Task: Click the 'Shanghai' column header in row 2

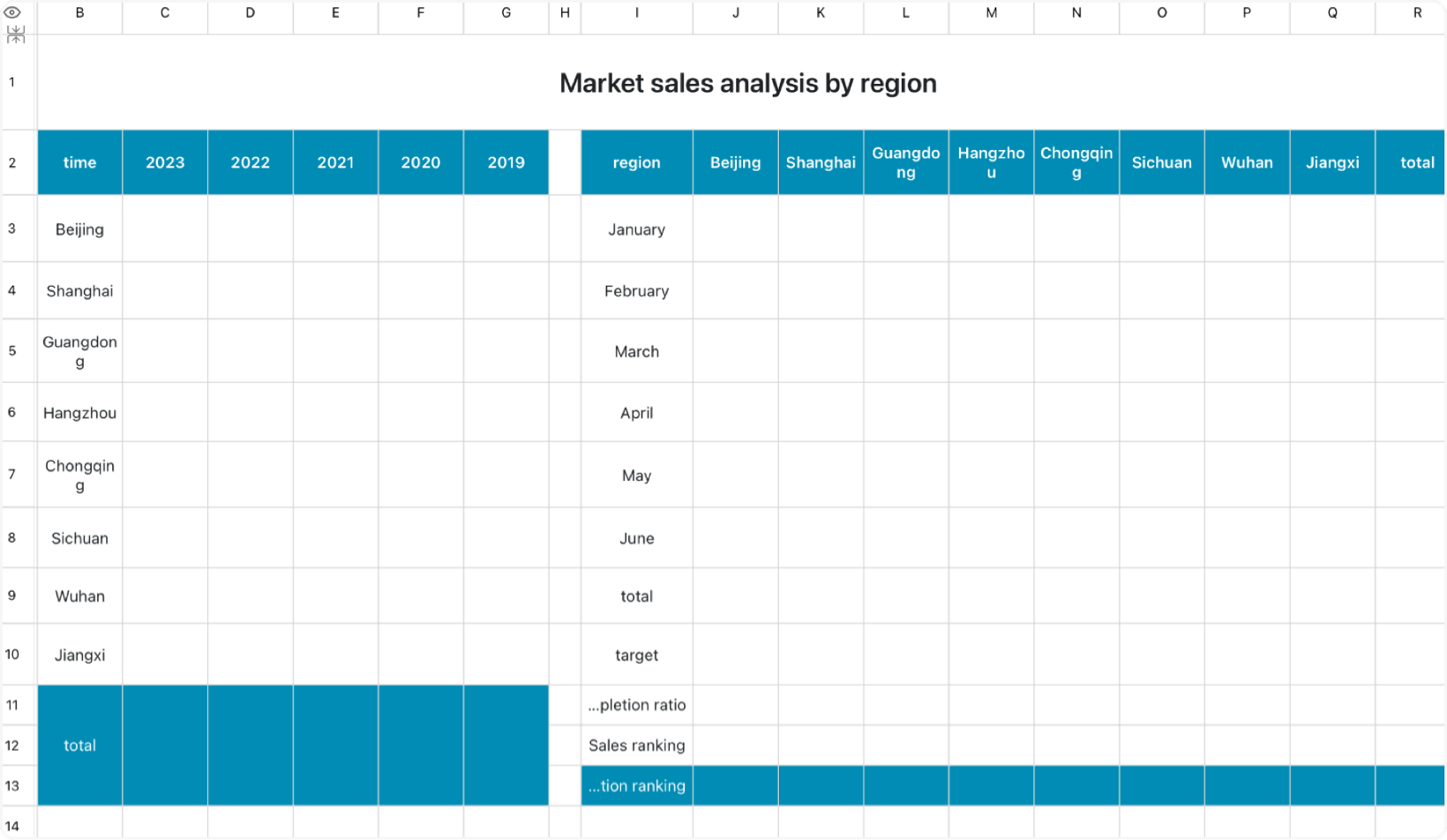Action: [821, 162]
